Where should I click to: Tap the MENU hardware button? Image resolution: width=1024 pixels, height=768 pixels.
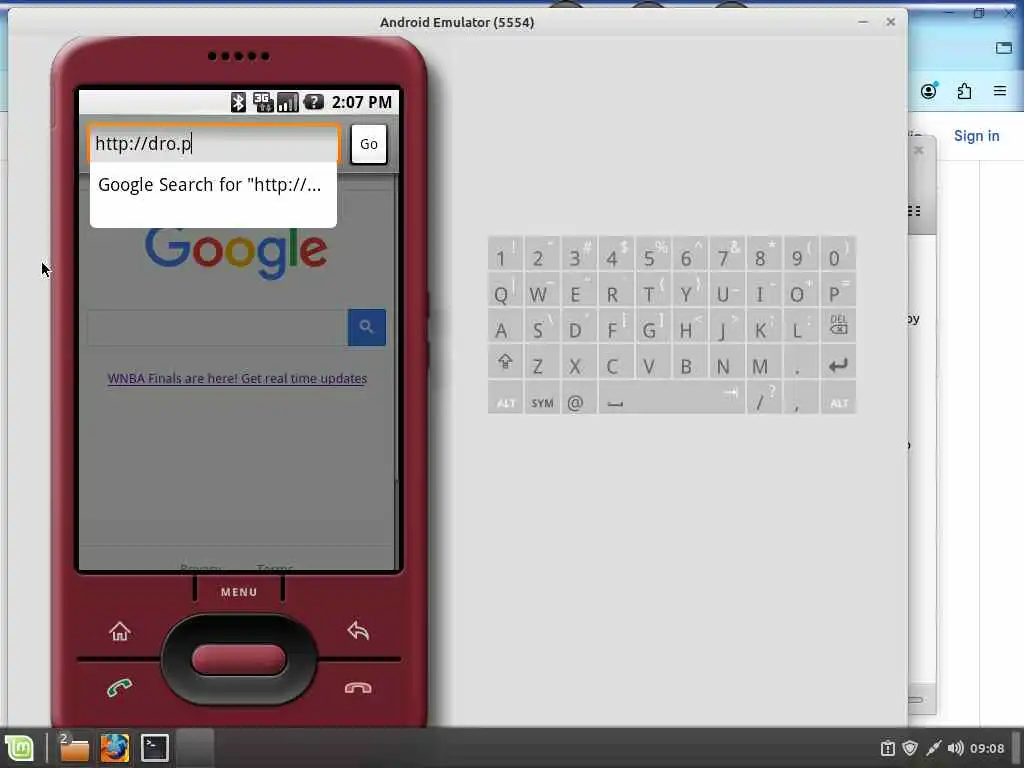(239, 592)
